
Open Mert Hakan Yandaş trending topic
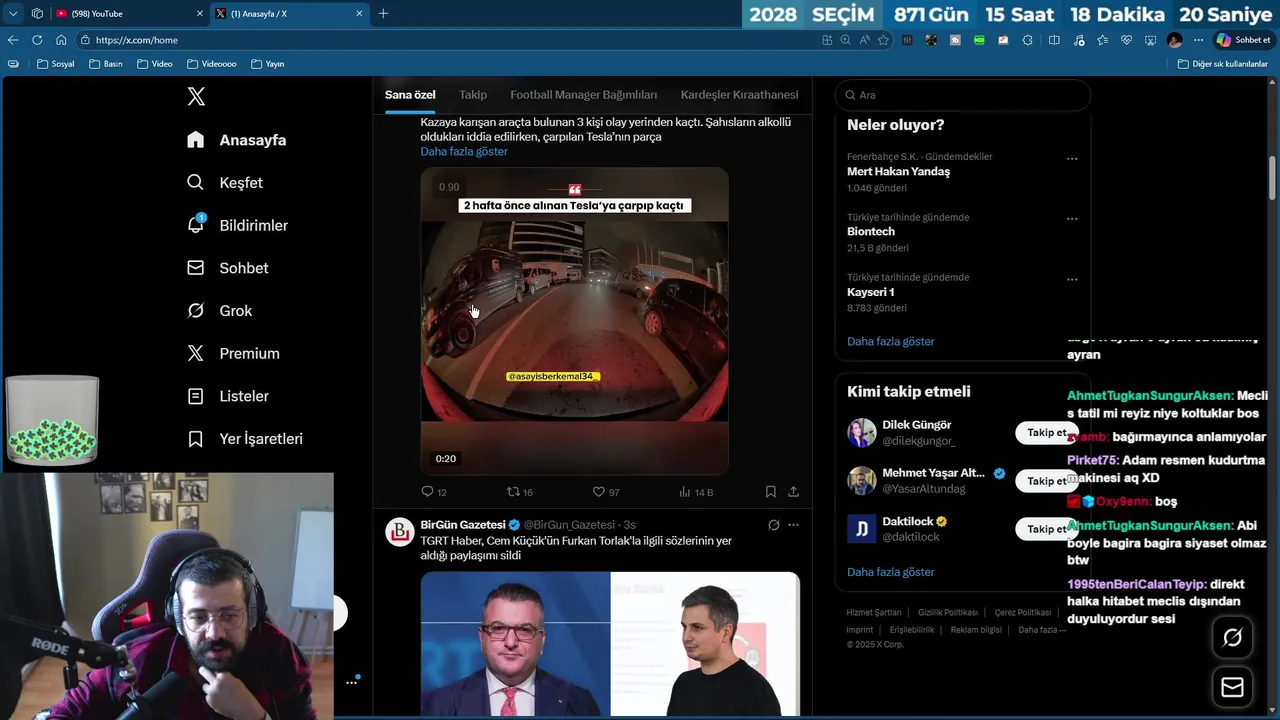(898, 171)
